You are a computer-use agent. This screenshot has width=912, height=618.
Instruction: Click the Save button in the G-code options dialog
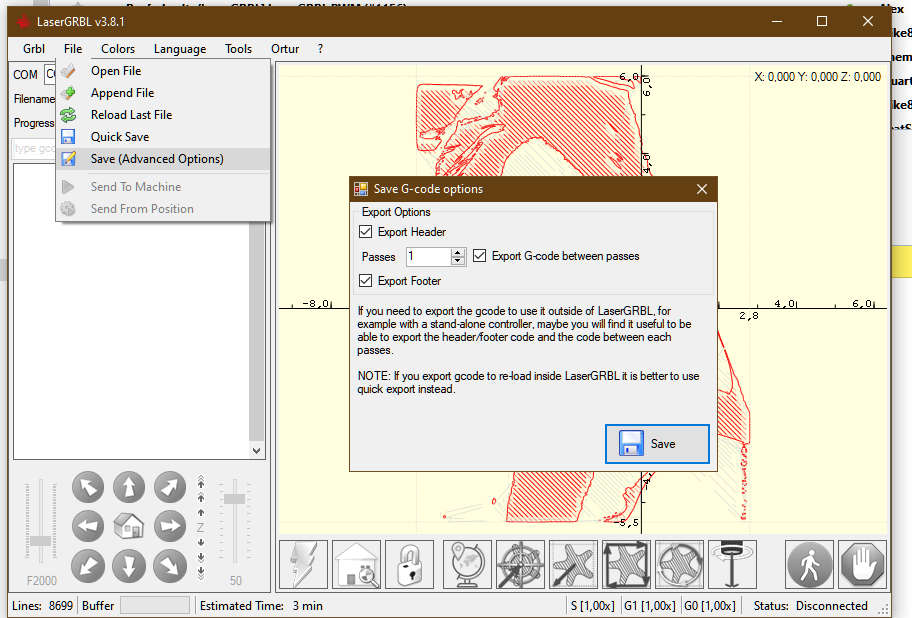[657, 444]
